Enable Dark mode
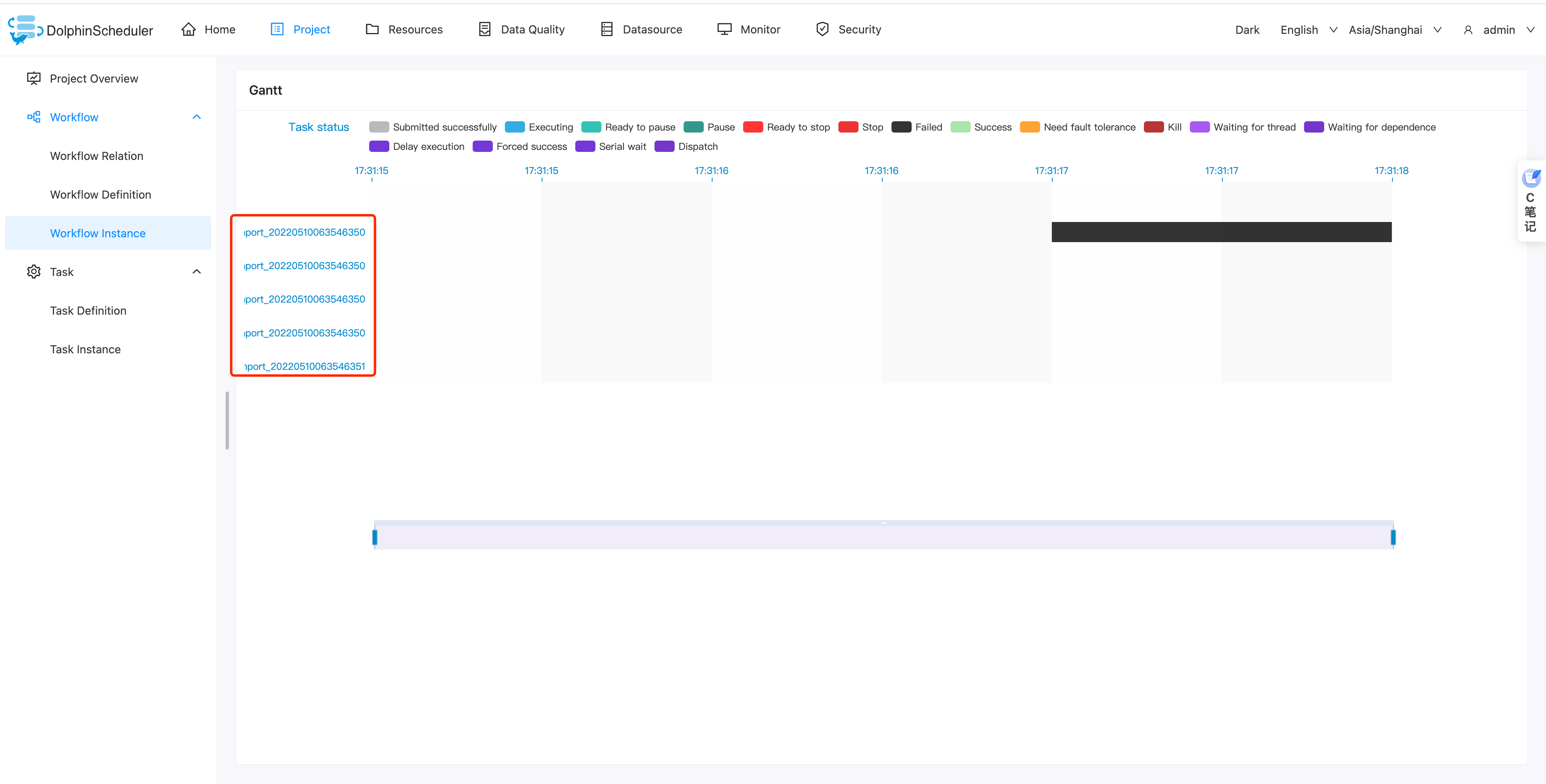The width and height of the screenshot is (1546, 784). (1247, 29)
